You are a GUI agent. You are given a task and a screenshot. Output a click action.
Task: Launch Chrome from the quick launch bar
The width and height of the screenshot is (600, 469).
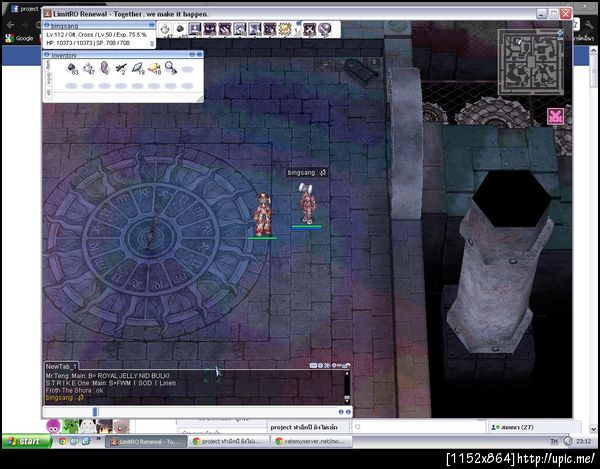(62, 441)
